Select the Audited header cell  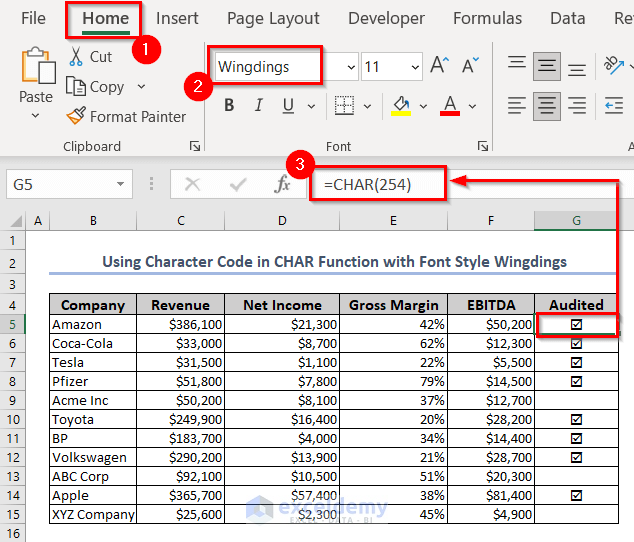(x=576, y=305)
